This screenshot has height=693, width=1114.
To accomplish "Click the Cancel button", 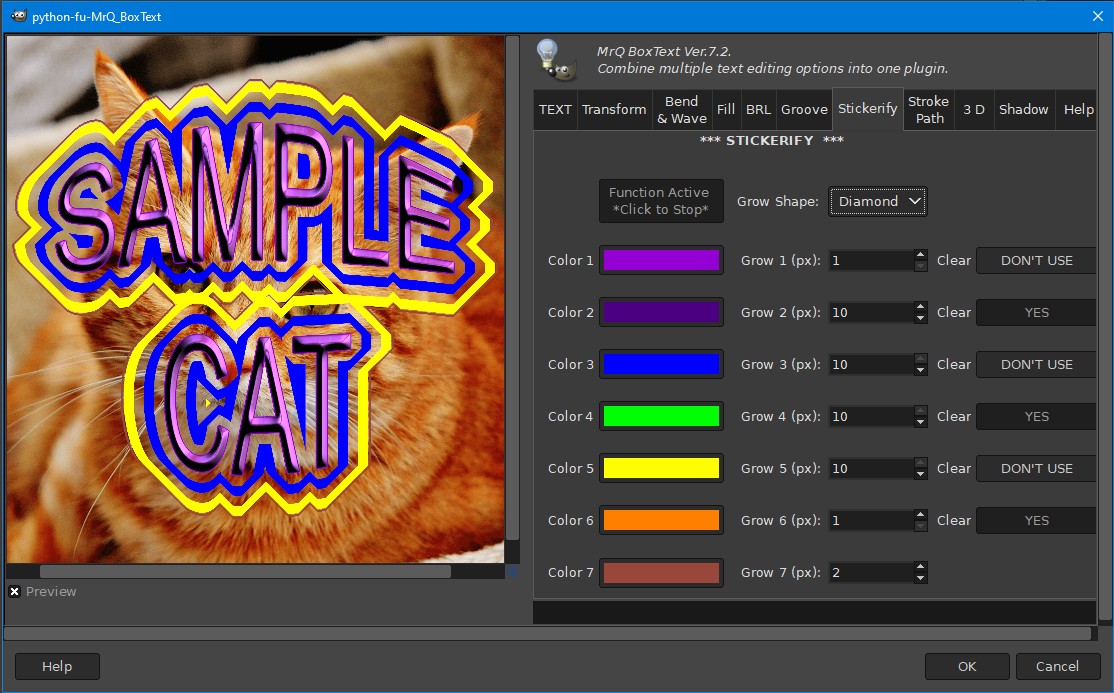I will [x=1057, y=666].
